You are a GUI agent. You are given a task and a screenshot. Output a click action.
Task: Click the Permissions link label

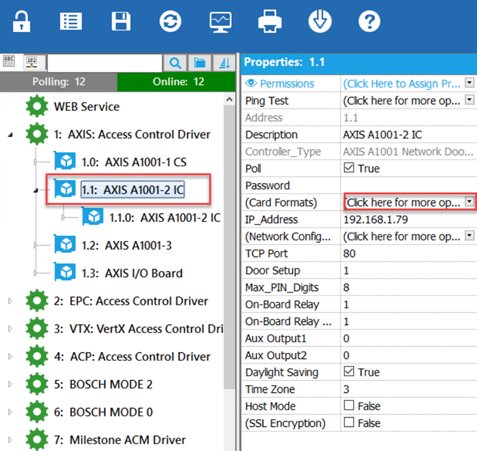click(287, 84)
